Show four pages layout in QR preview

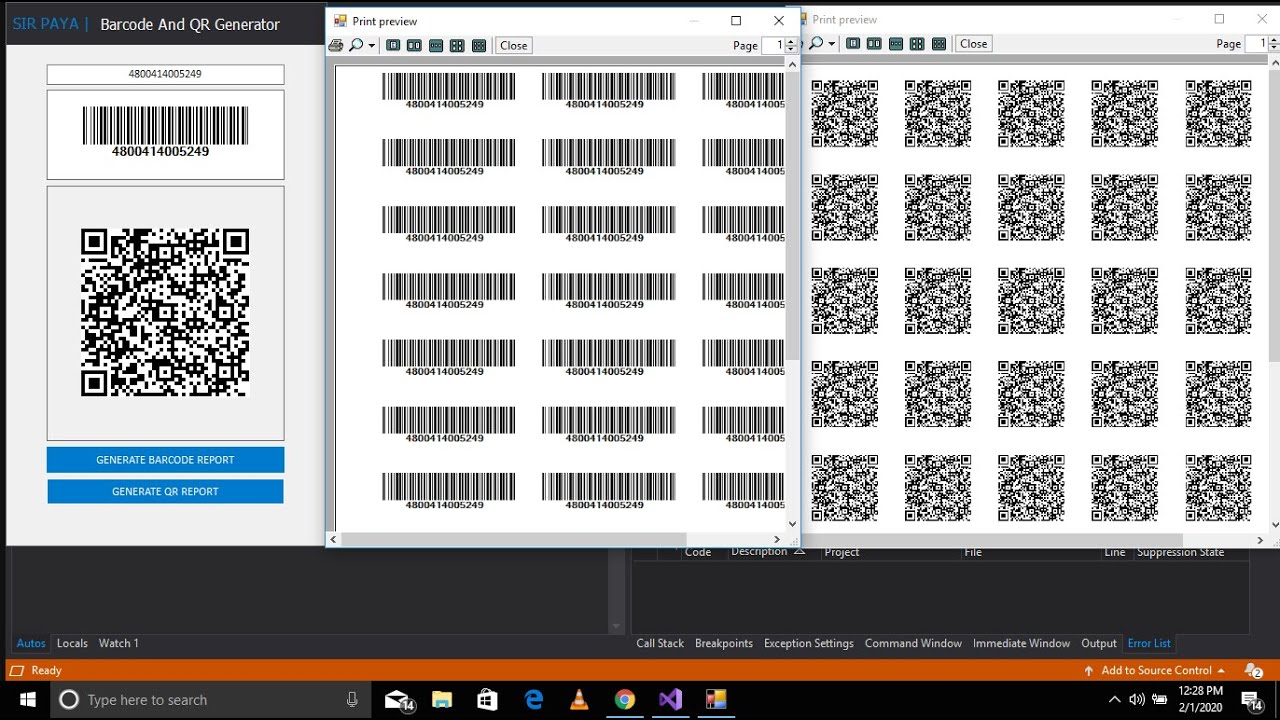tap(917, 43)
